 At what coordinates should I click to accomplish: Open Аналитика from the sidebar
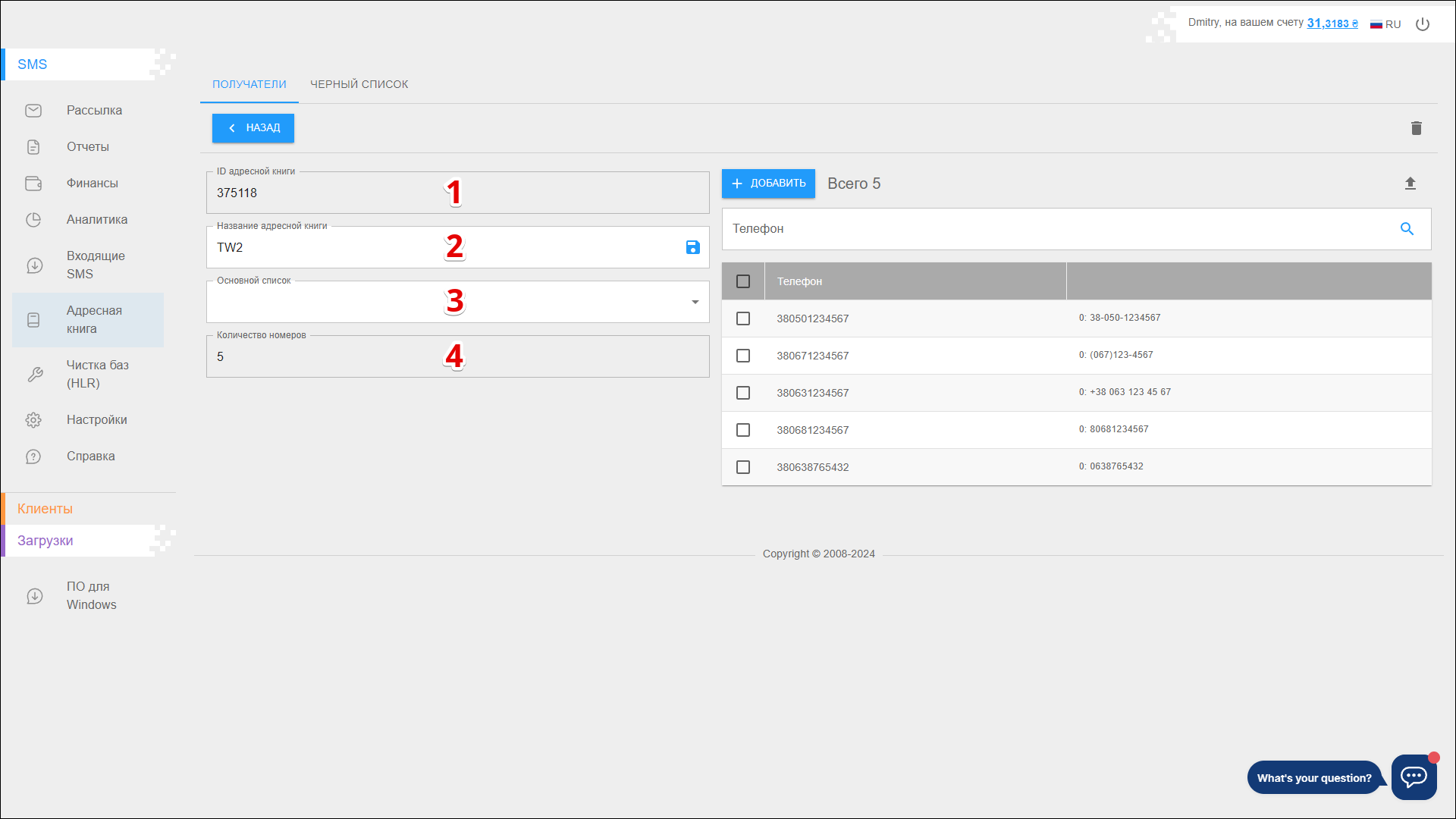coord(96,220)
